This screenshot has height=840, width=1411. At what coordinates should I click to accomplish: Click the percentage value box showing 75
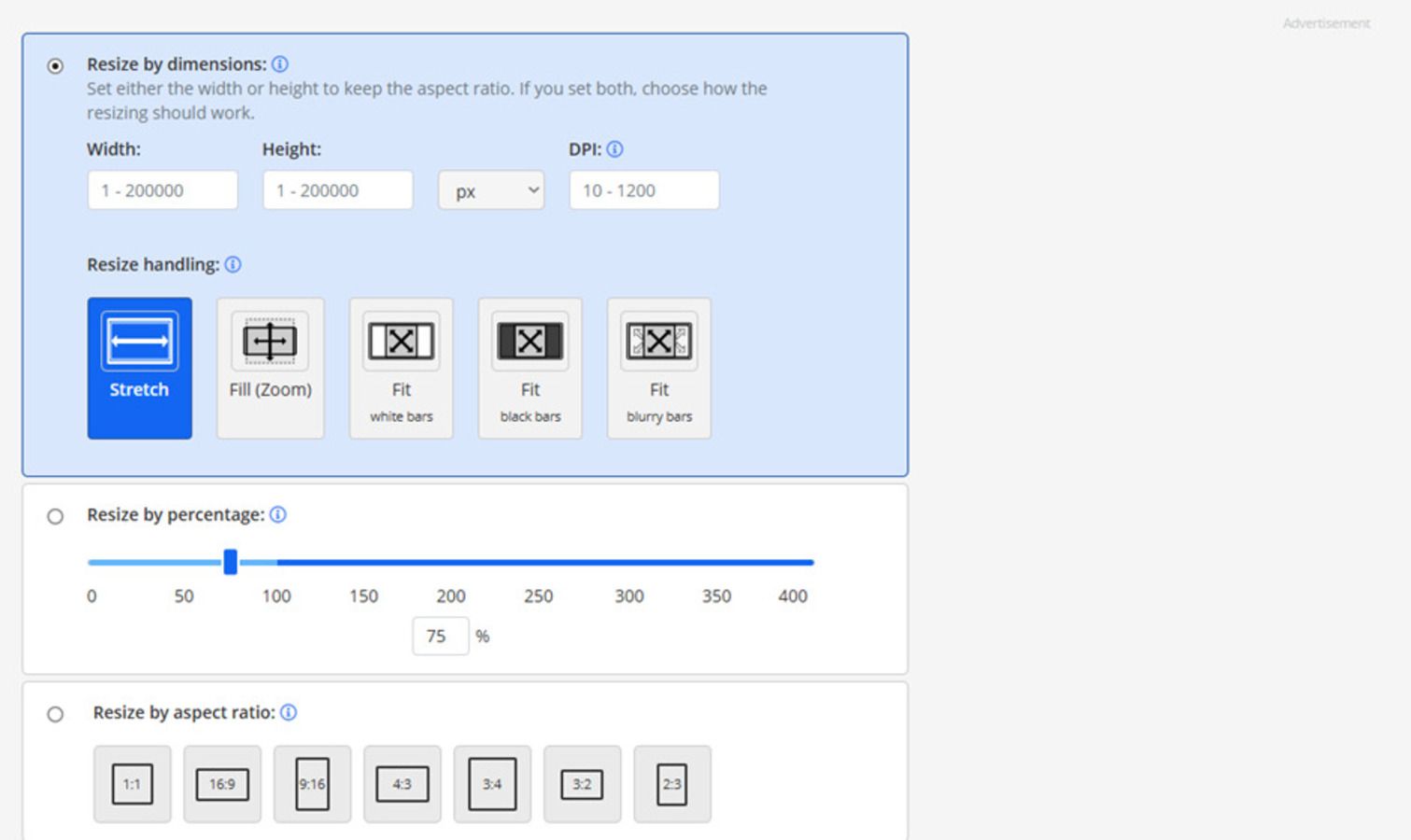(x=440, y=637)
